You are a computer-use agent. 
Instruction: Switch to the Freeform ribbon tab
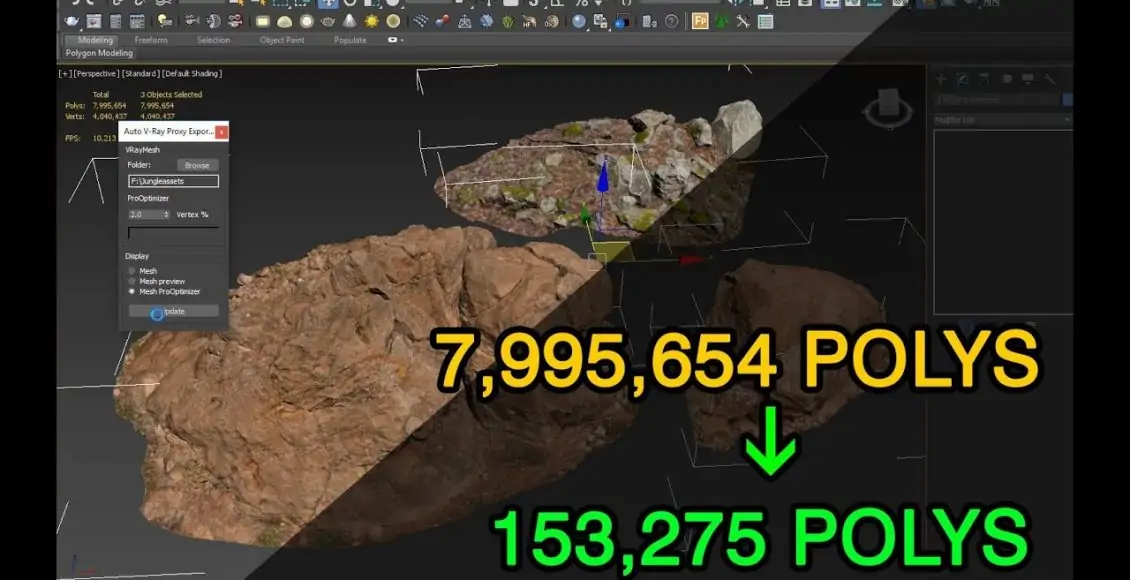tap(151, 41)
